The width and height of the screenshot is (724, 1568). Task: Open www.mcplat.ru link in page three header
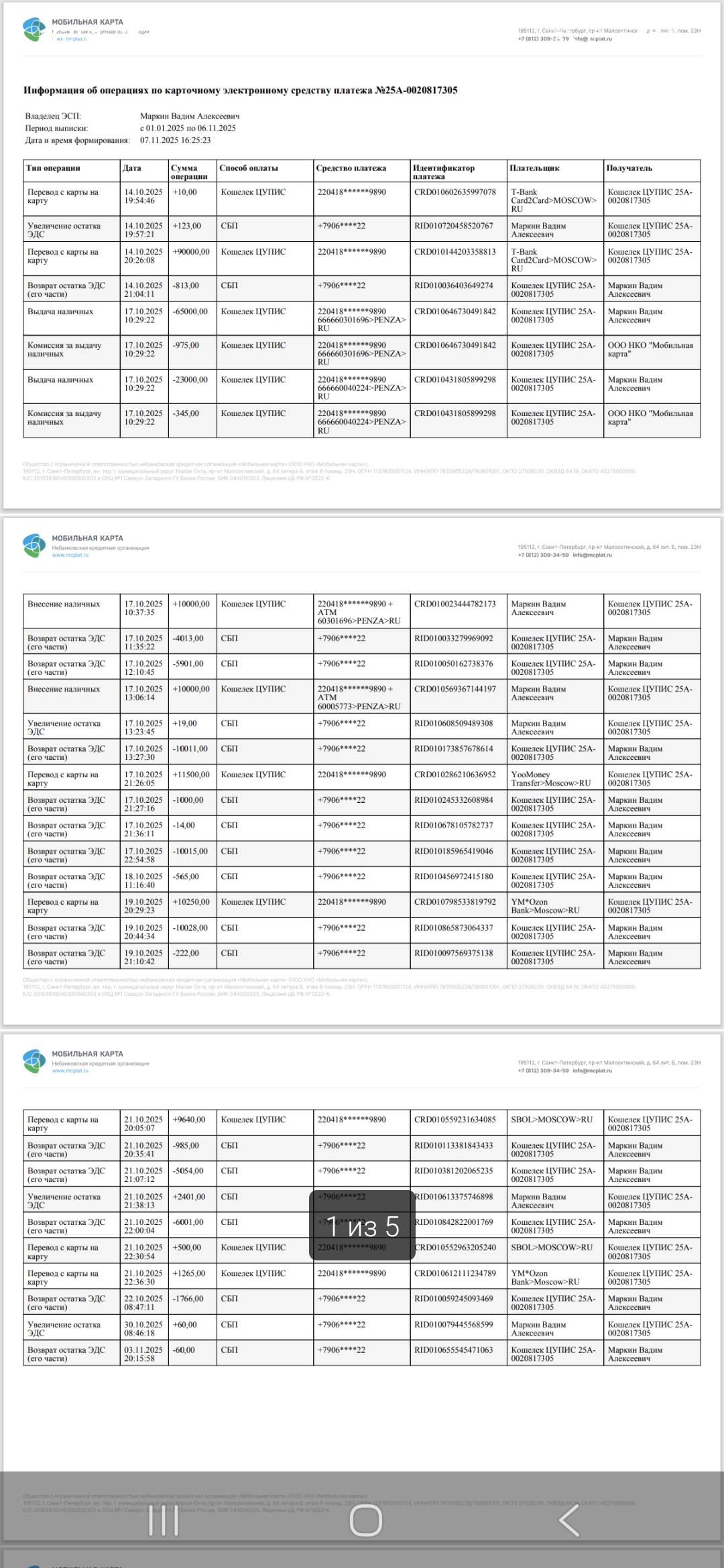(x=70, y=1071)
